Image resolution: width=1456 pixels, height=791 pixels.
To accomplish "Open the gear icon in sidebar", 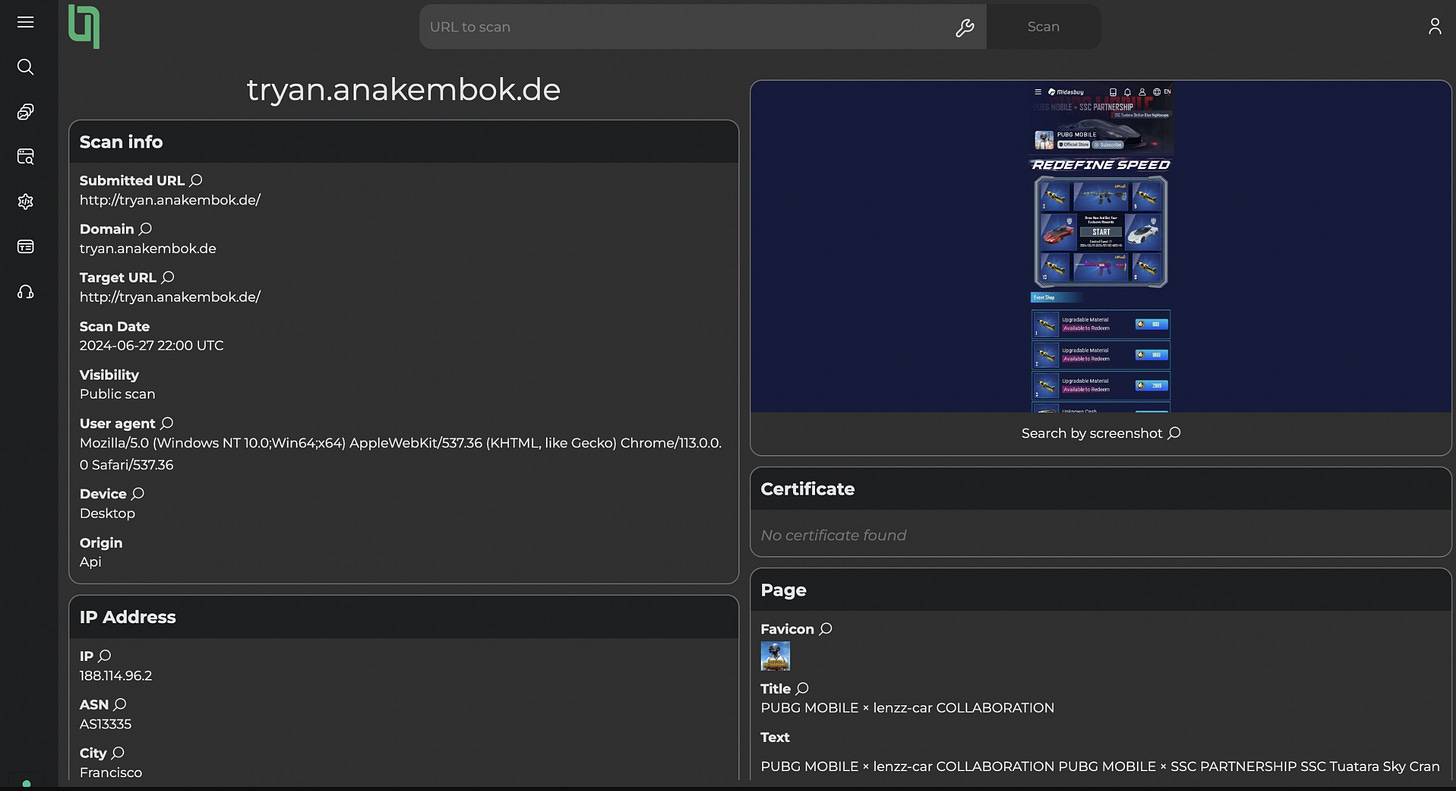I will 26,202.
